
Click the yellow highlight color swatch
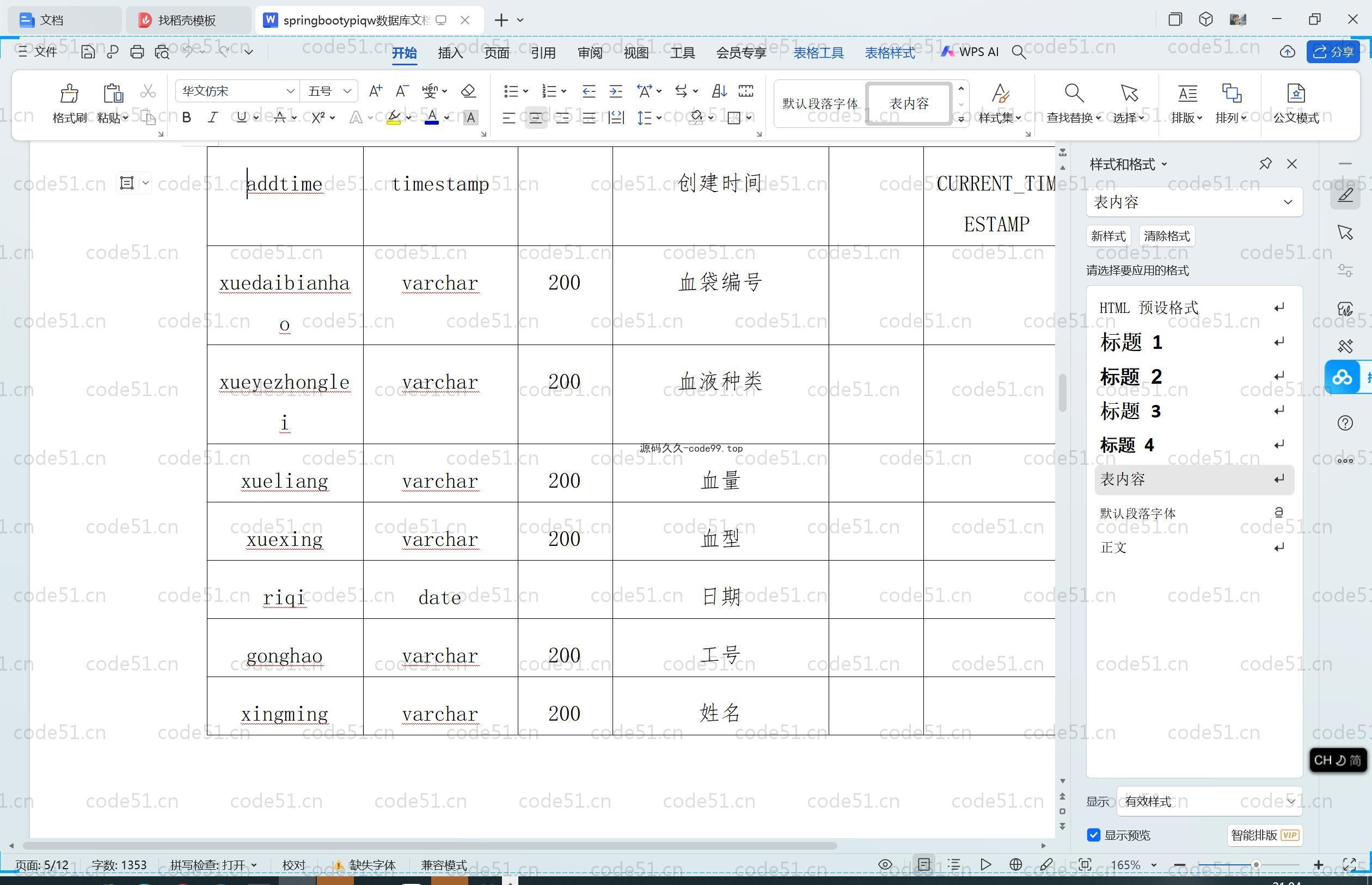[x=393, y=119]
